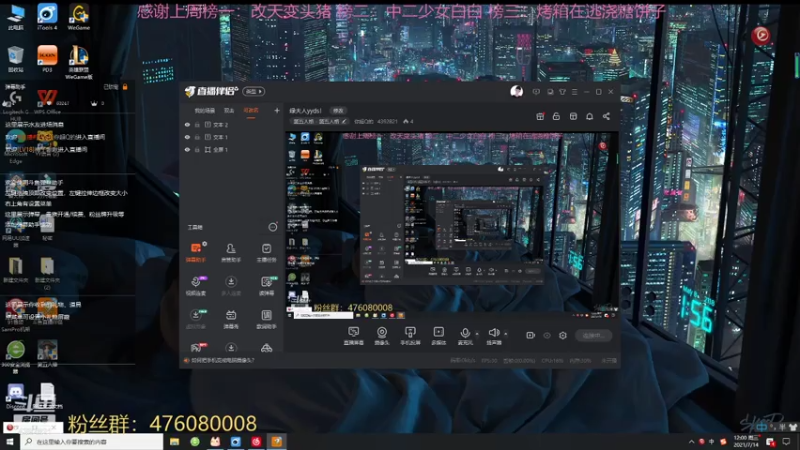Open the 视频连麦 tool
Viewport: 800px width, 450px height.
tap(196, 286)
